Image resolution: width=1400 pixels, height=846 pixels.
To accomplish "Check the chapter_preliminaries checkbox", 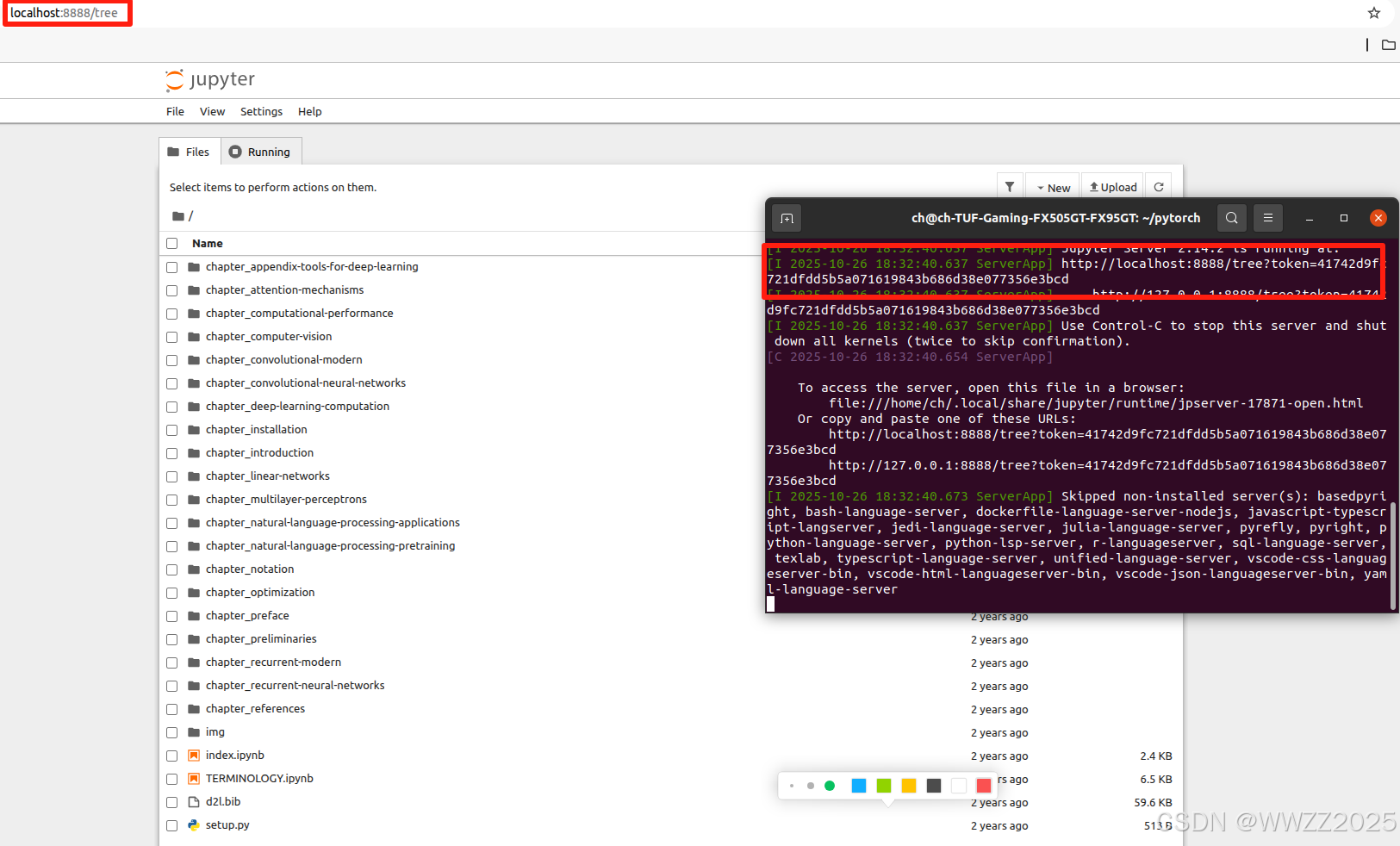I will coord(171,639).
